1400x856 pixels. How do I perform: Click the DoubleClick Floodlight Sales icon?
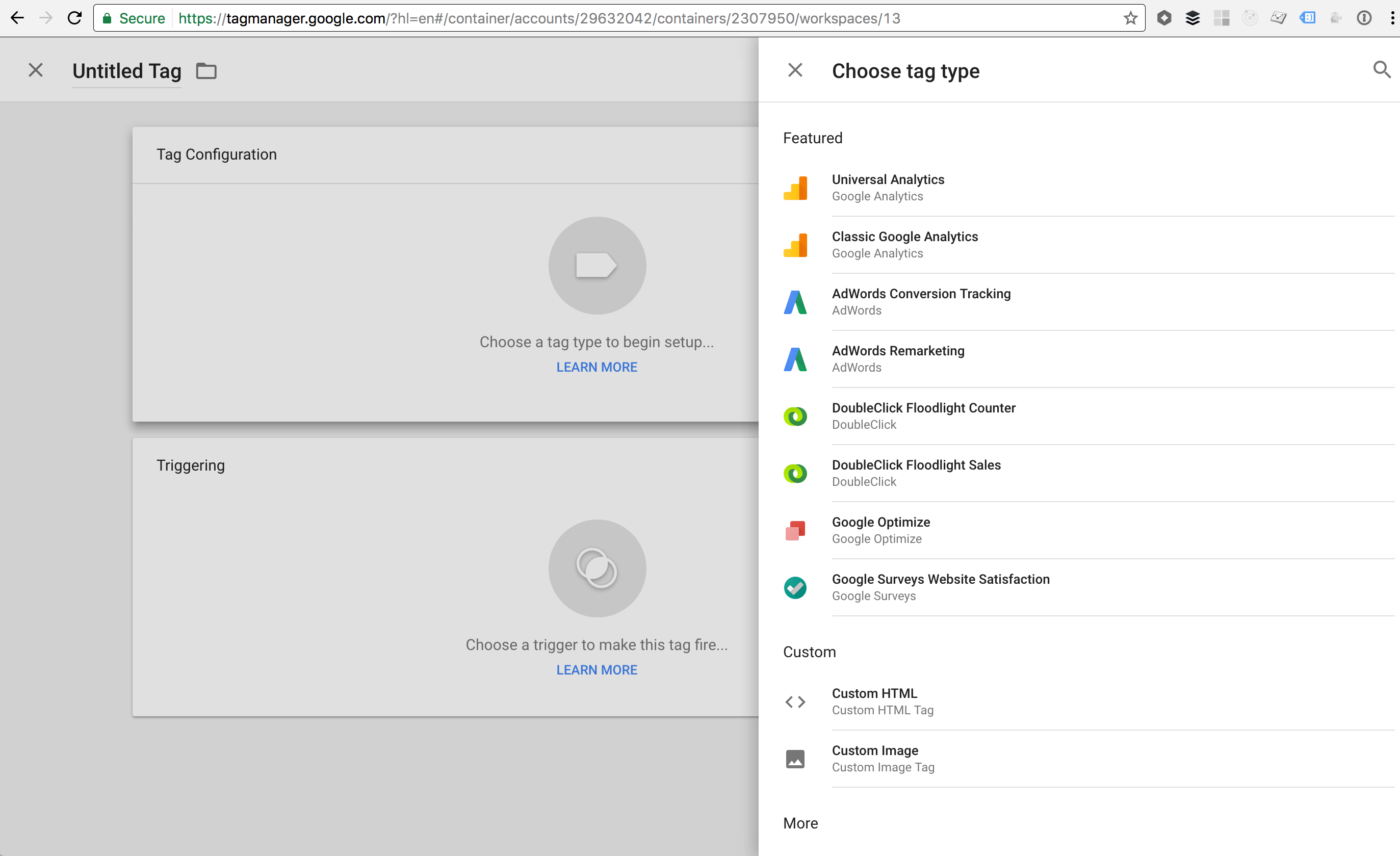(795, 473)
